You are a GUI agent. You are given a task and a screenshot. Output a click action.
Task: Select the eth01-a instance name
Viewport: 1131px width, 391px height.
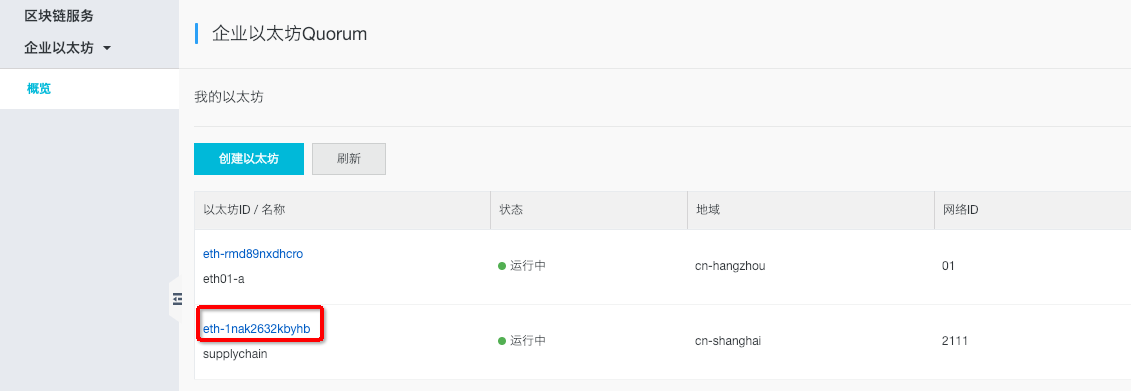224,278
